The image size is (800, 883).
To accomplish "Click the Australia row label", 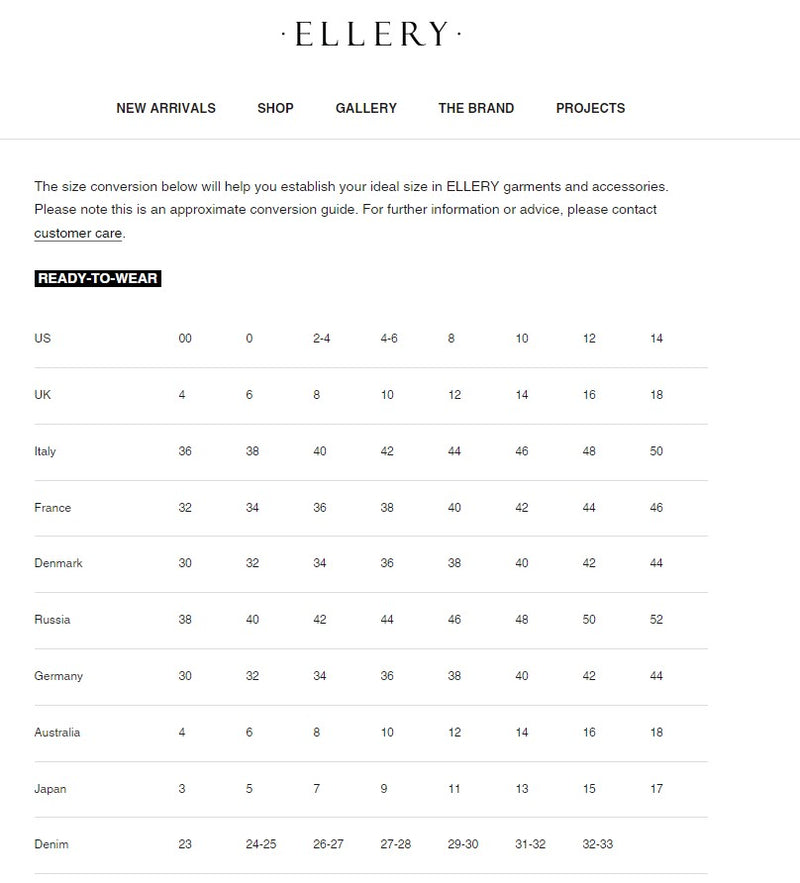I will 57,732.
